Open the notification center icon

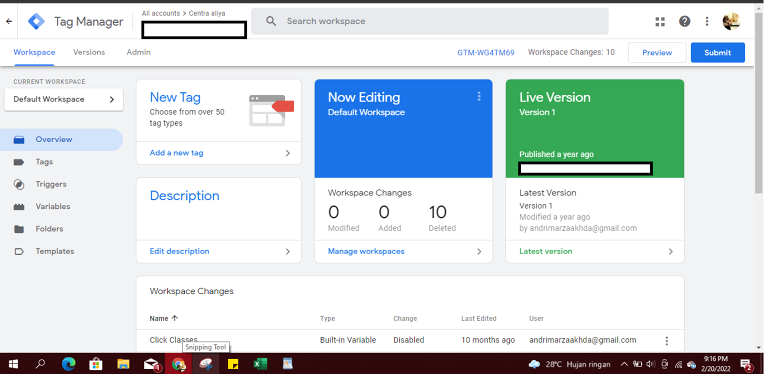click(746, 364)
